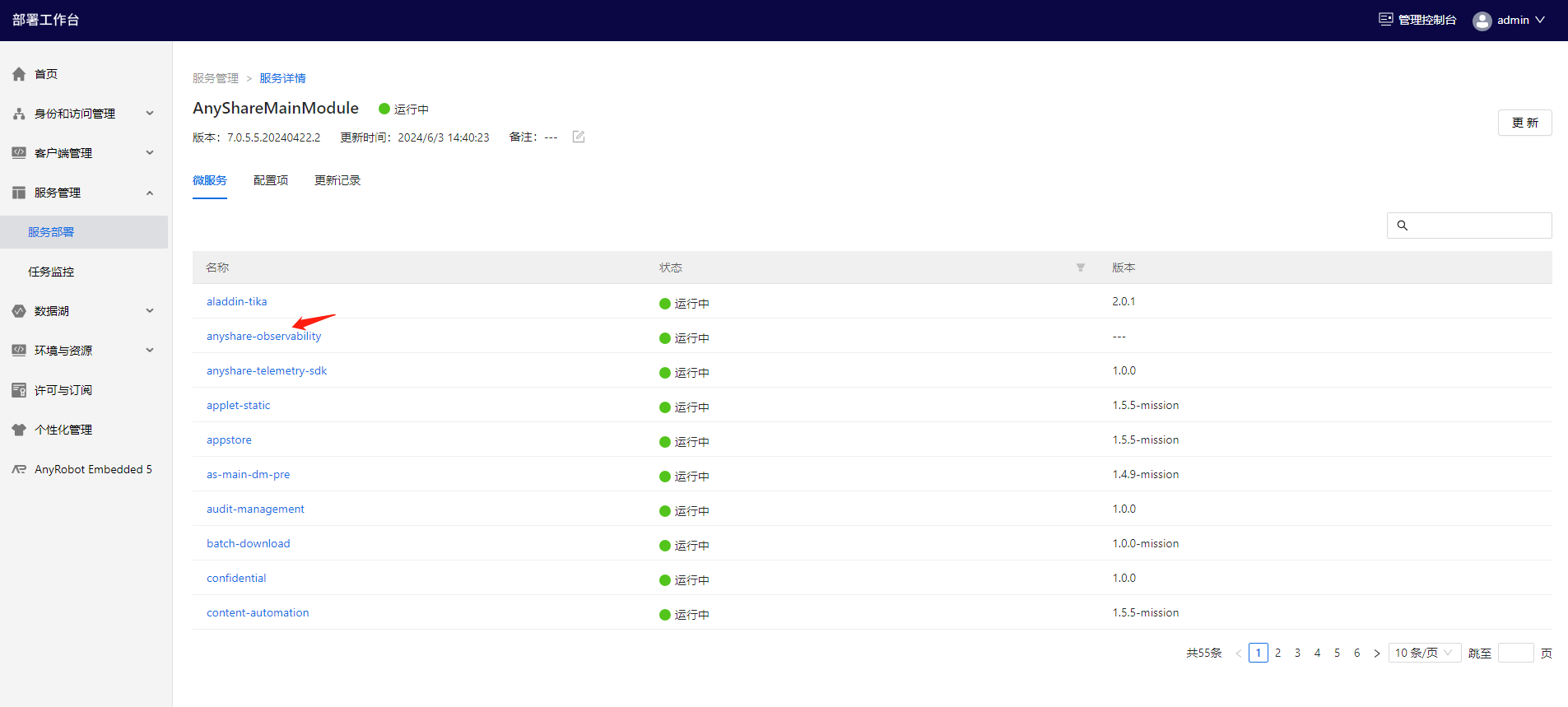The height and width of the screenshot is (707, 1568).
Task: Go to page 2 of results
Action: click(1278, 653)
